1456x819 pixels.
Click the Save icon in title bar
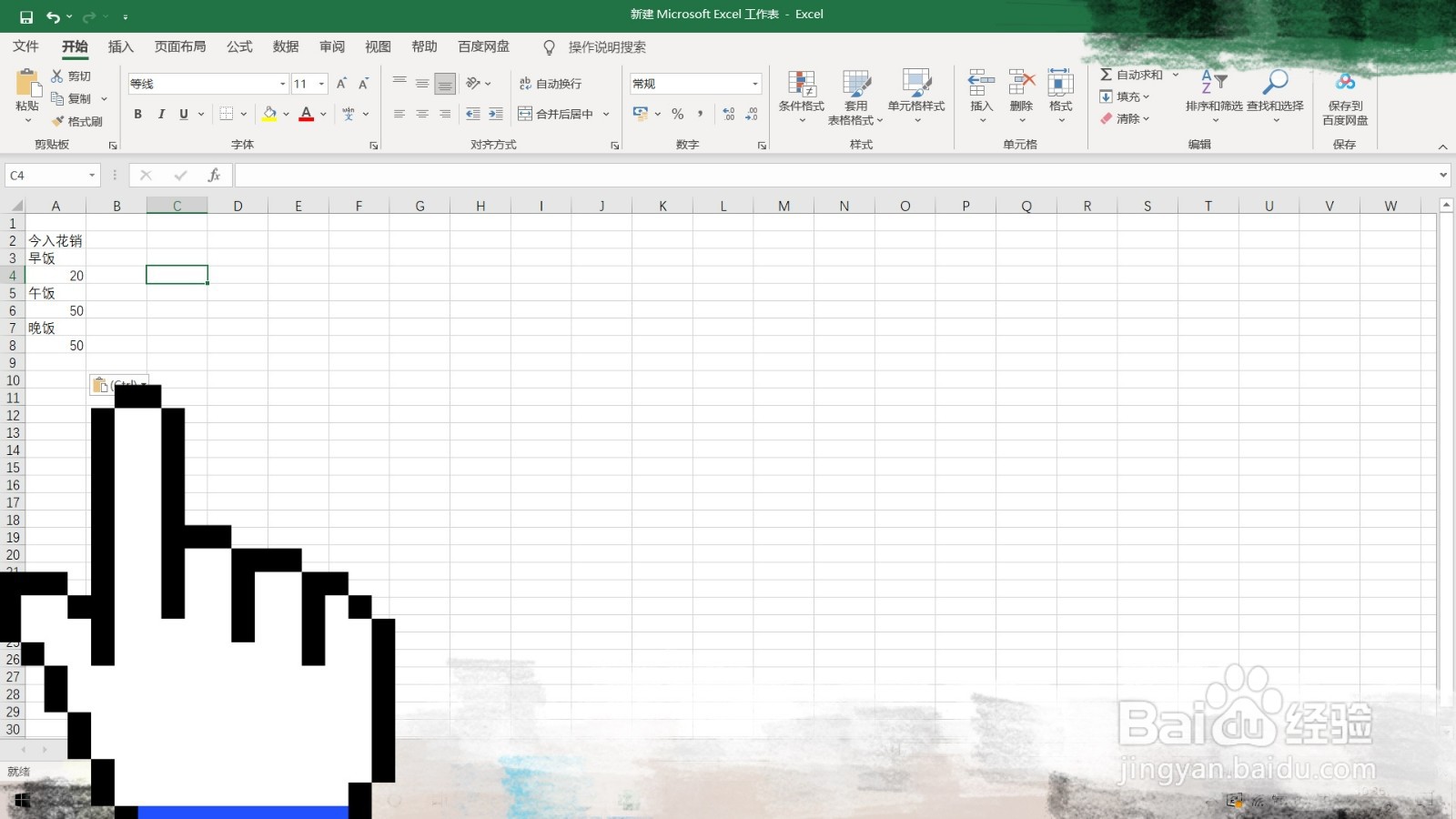[26, 16]
